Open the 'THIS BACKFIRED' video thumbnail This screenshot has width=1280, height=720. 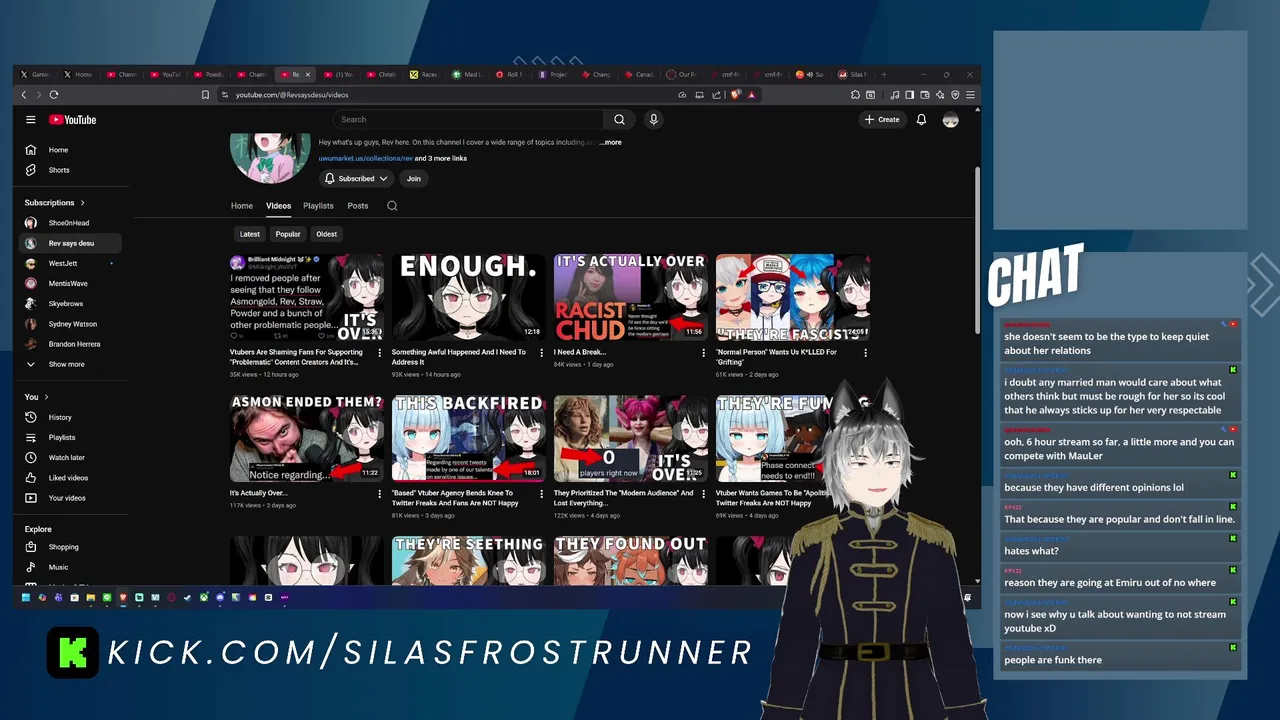pos(468,439)
